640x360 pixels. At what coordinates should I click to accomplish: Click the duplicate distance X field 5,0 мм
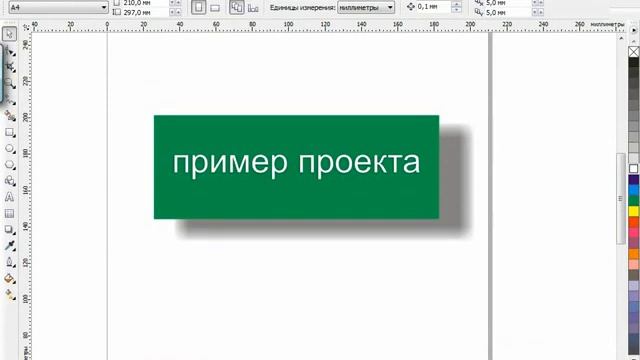click(x=509, y=3)
